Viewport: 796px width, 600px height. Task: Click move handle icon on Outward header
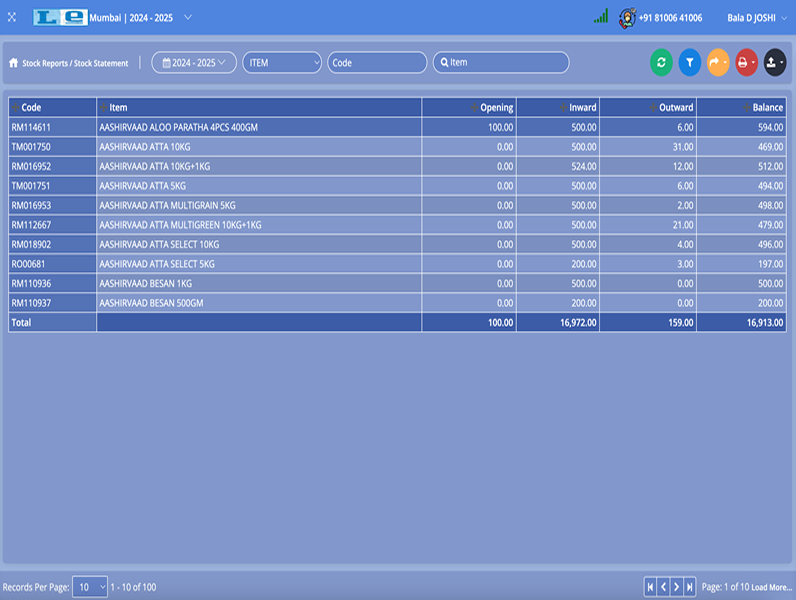(653, 108)
